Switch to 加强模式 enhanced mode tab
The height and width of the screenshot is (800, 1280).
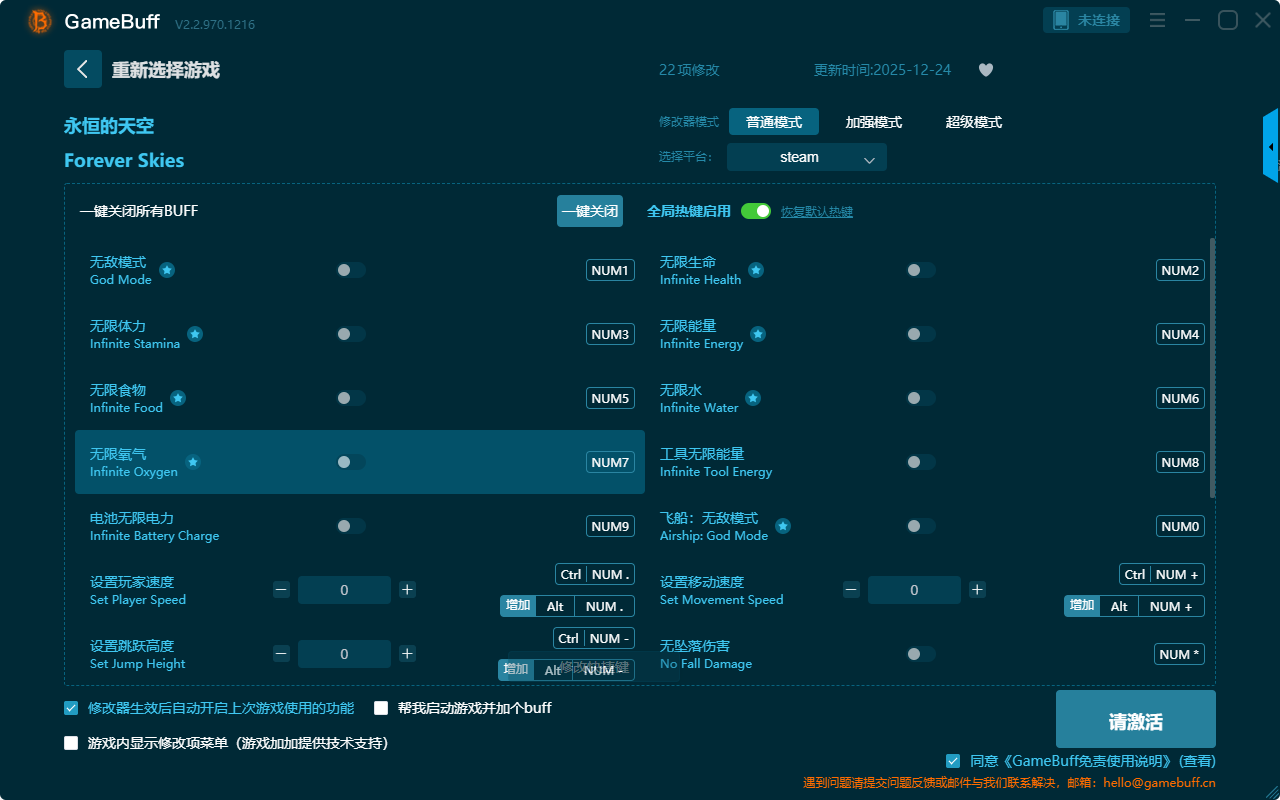tap(873, 122)
